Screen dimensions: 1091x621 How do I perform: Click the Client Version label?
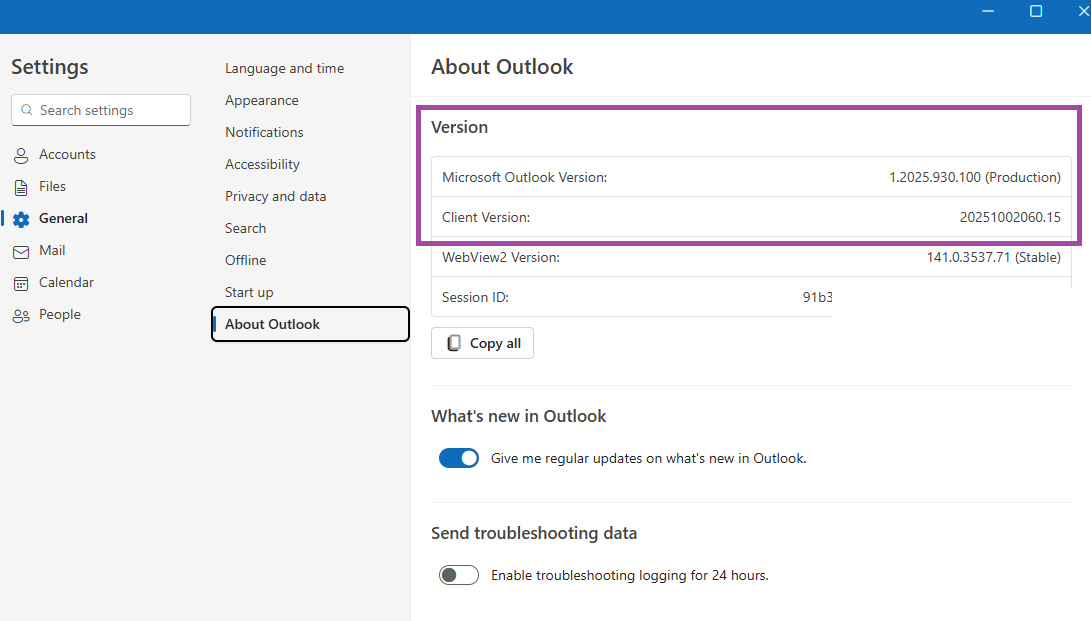tap(486, 217)
